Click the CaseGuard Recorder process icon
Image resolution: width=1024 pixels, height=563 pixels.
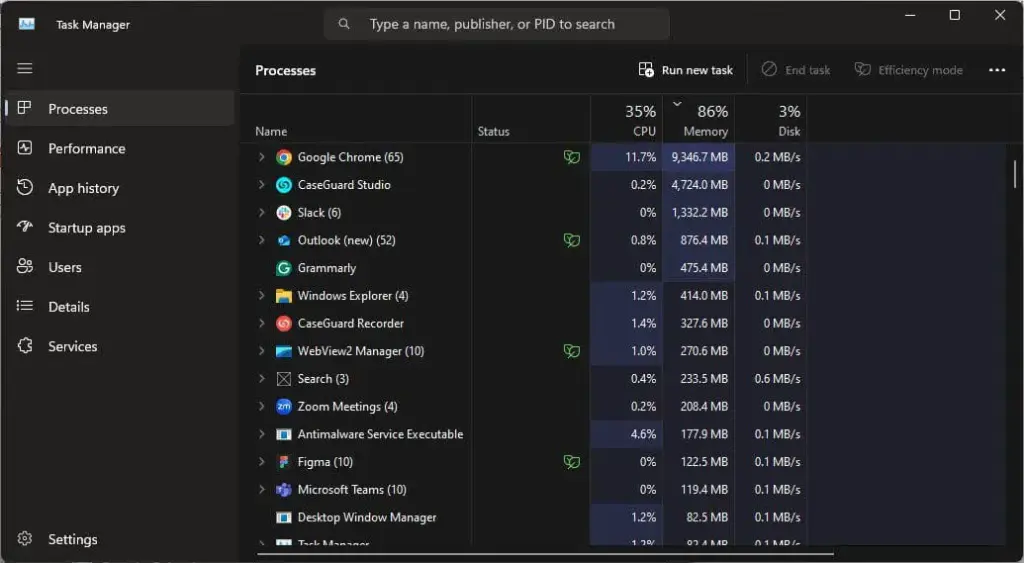[x=283, y=323]
